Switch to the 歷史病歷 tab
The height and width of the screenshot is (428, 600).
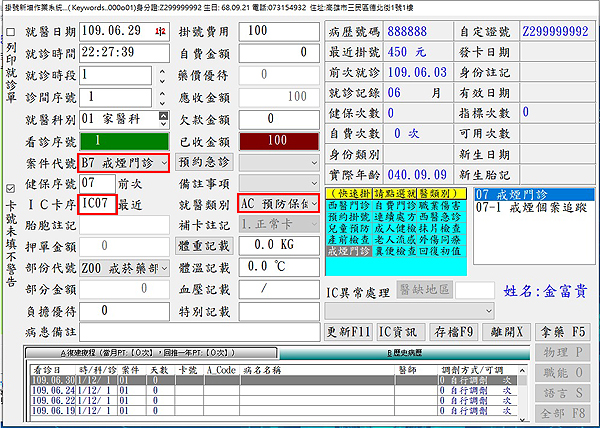pyautogui.click(x=407, y=353)
